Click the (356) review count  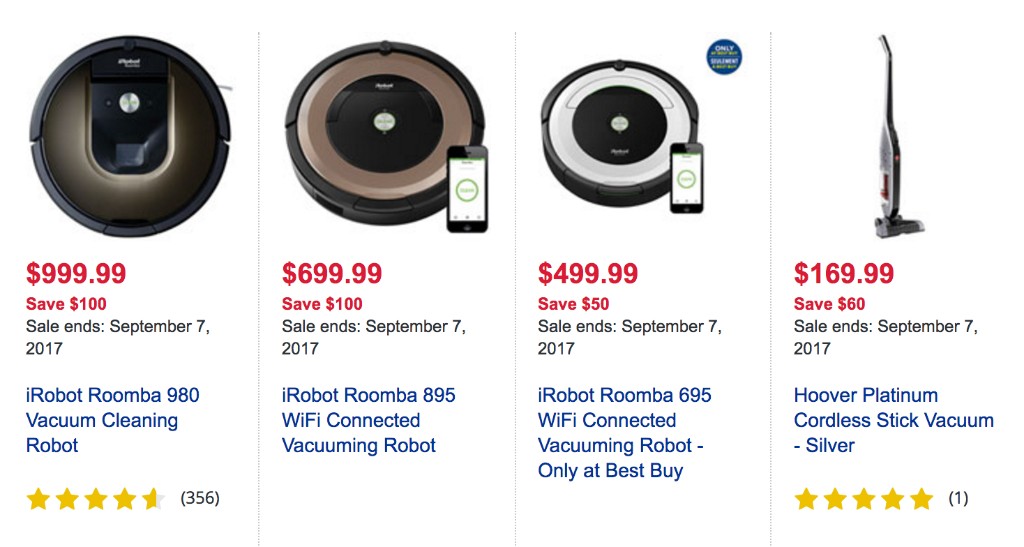(x=200, y=497)
